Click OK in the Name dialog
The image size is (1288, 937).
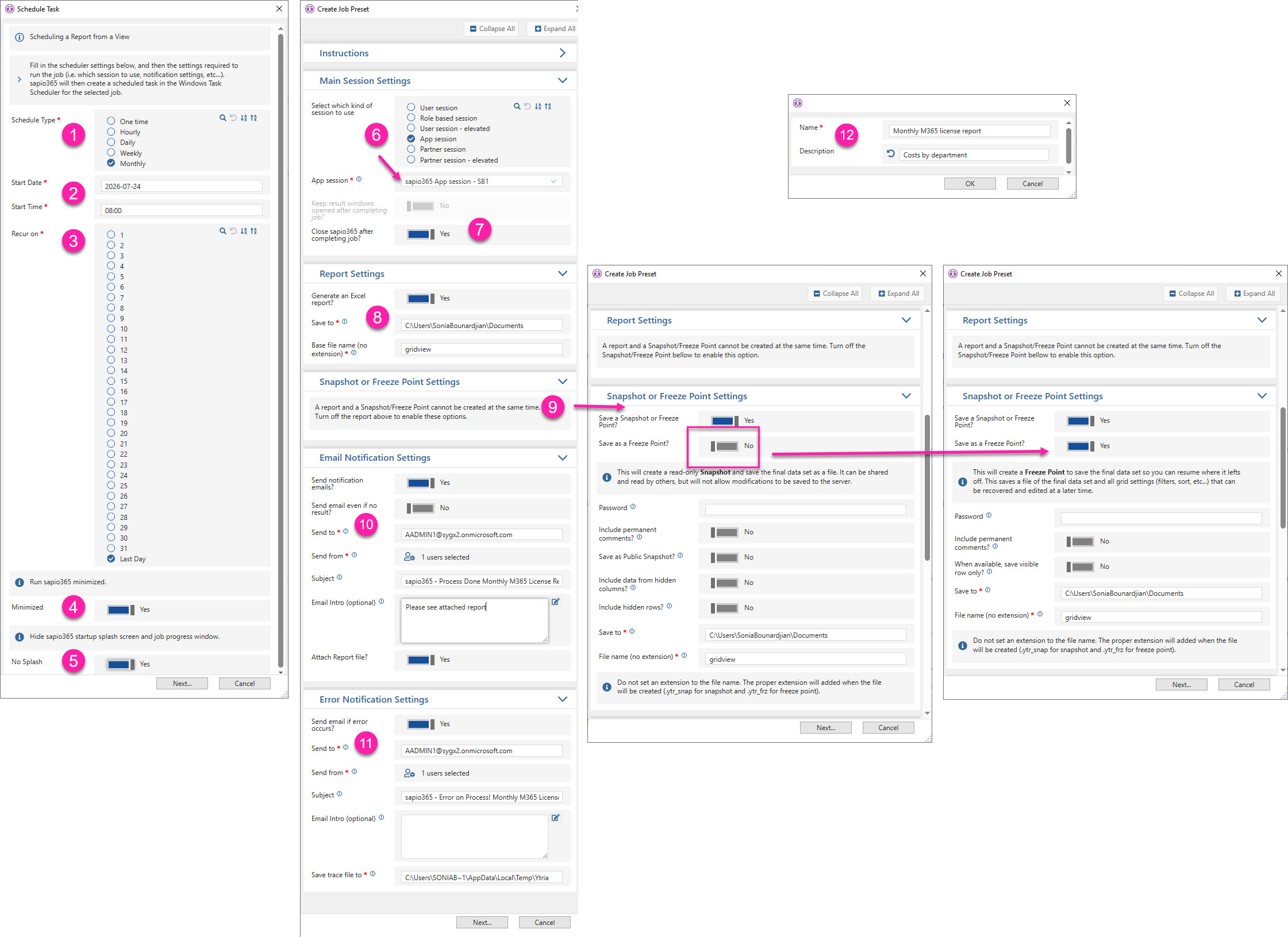click(970, 184)
